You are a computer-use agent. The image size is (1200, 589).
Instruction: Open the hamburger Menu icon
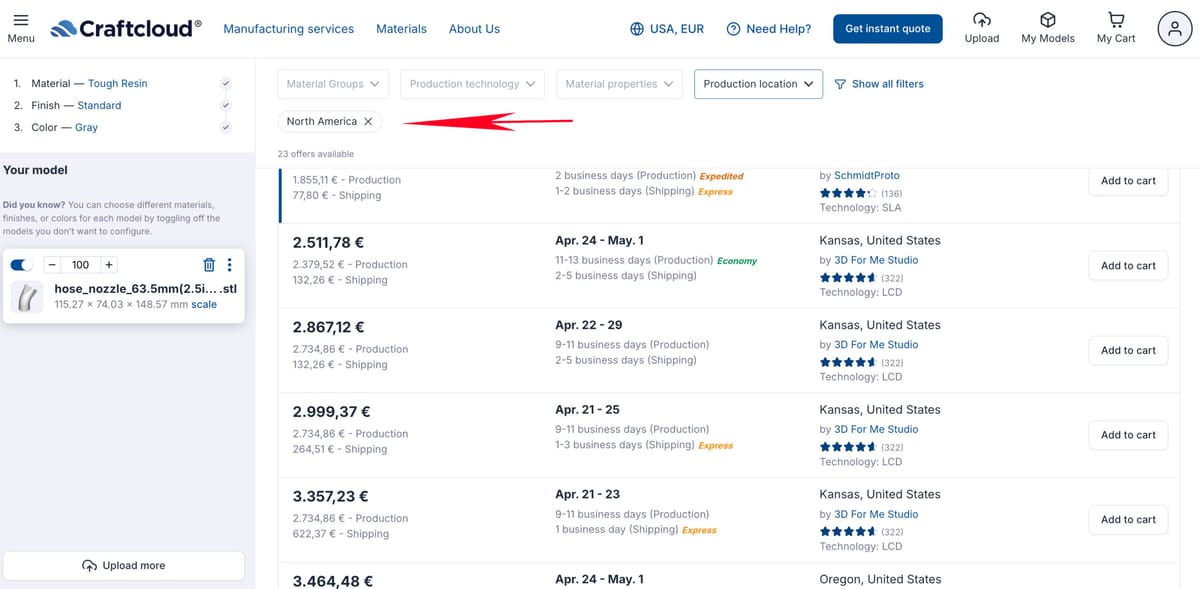coord(20,19)
